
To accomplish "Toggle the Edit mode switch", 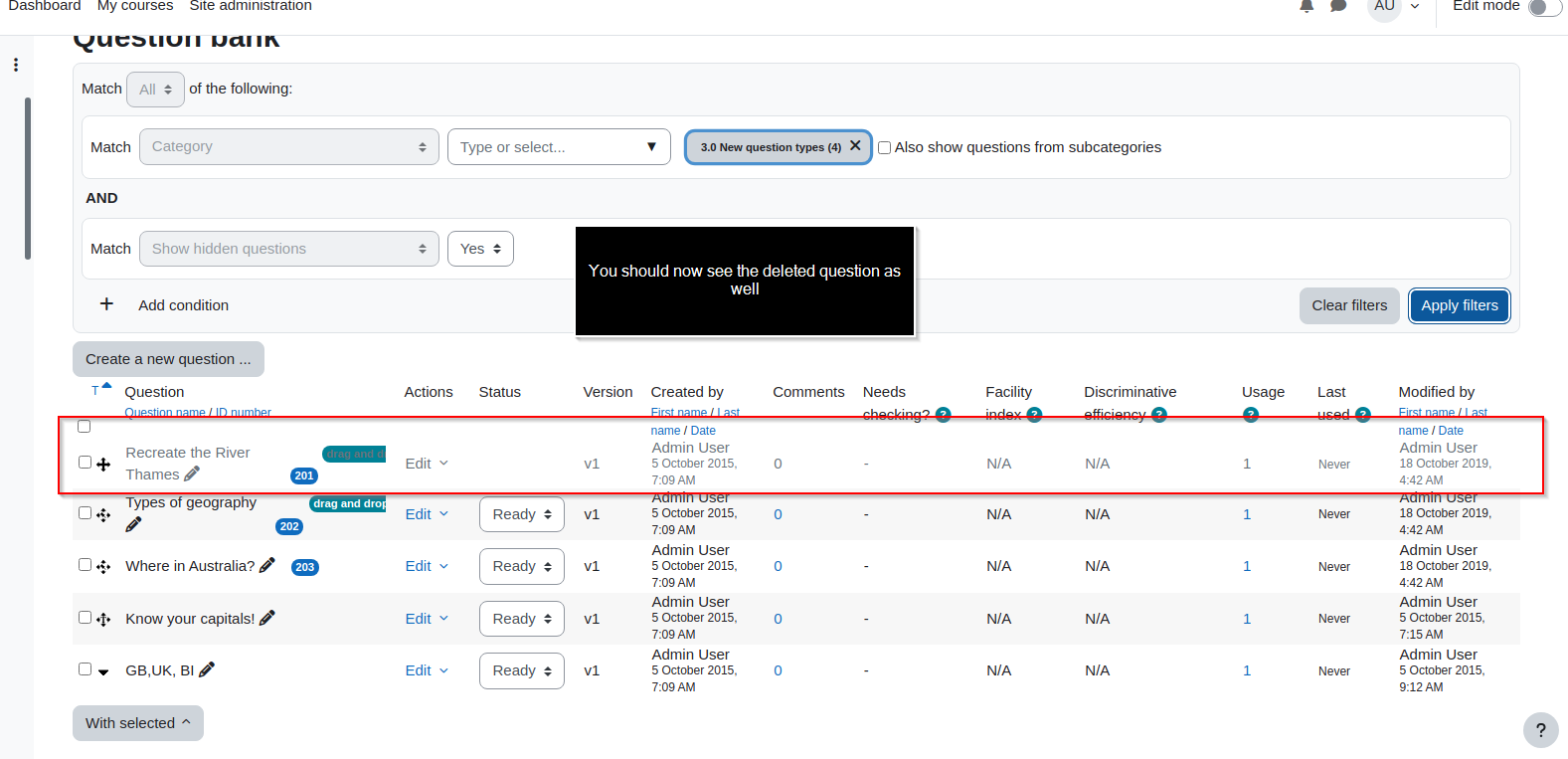I will [1545, 7].
